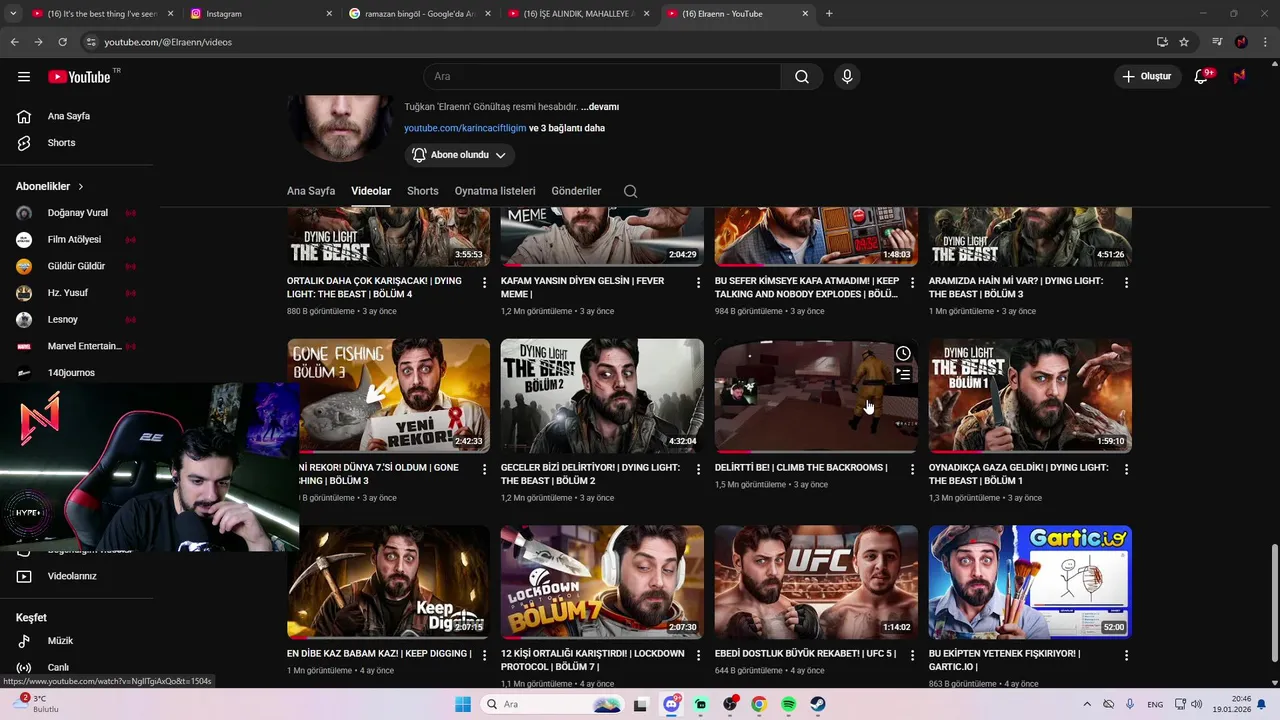Open options for Dying Light Bölüm 2 video
The height and width of the screenshot is (720, 1280).
click(x=699, y=469)
